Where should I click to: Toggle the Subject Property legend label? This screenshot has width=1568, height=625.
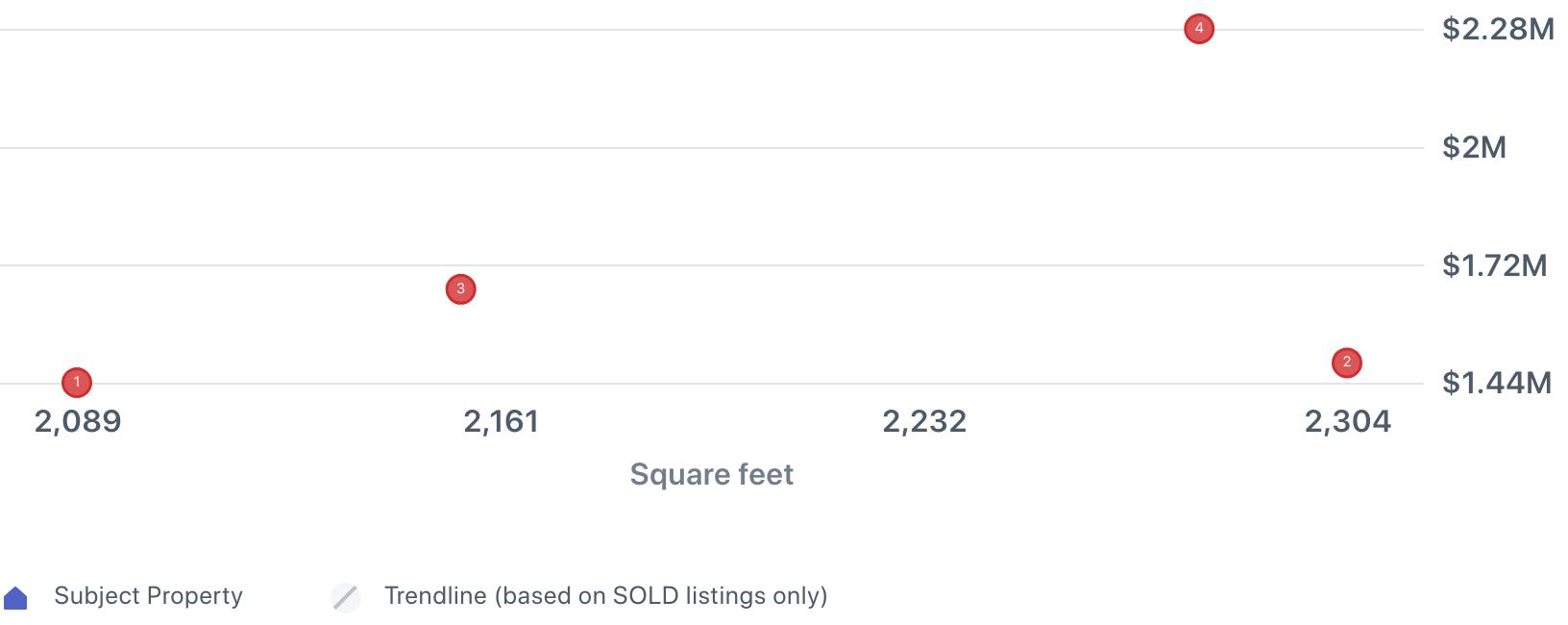148,596
